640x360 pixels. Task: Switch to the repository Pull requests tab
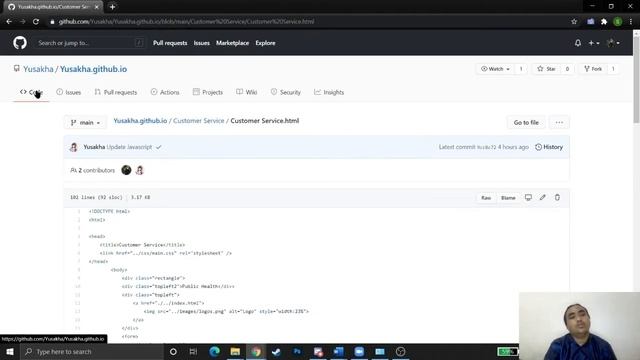116,92
